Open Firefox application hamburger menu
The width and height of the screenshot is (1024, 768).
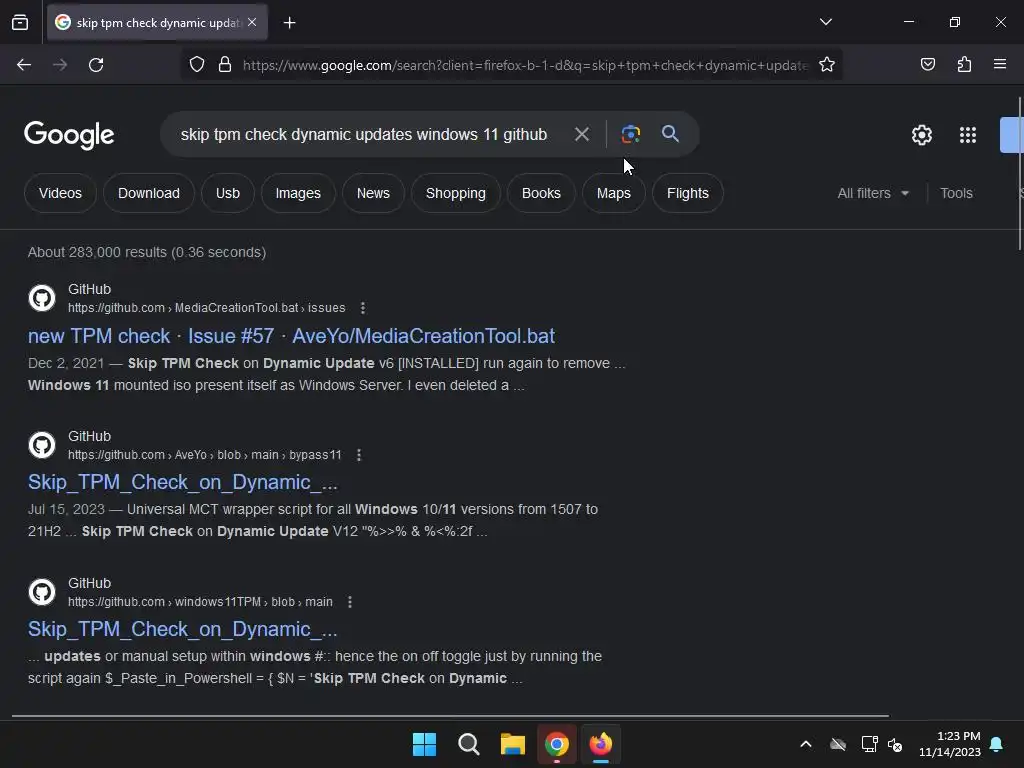(1000, 64)
